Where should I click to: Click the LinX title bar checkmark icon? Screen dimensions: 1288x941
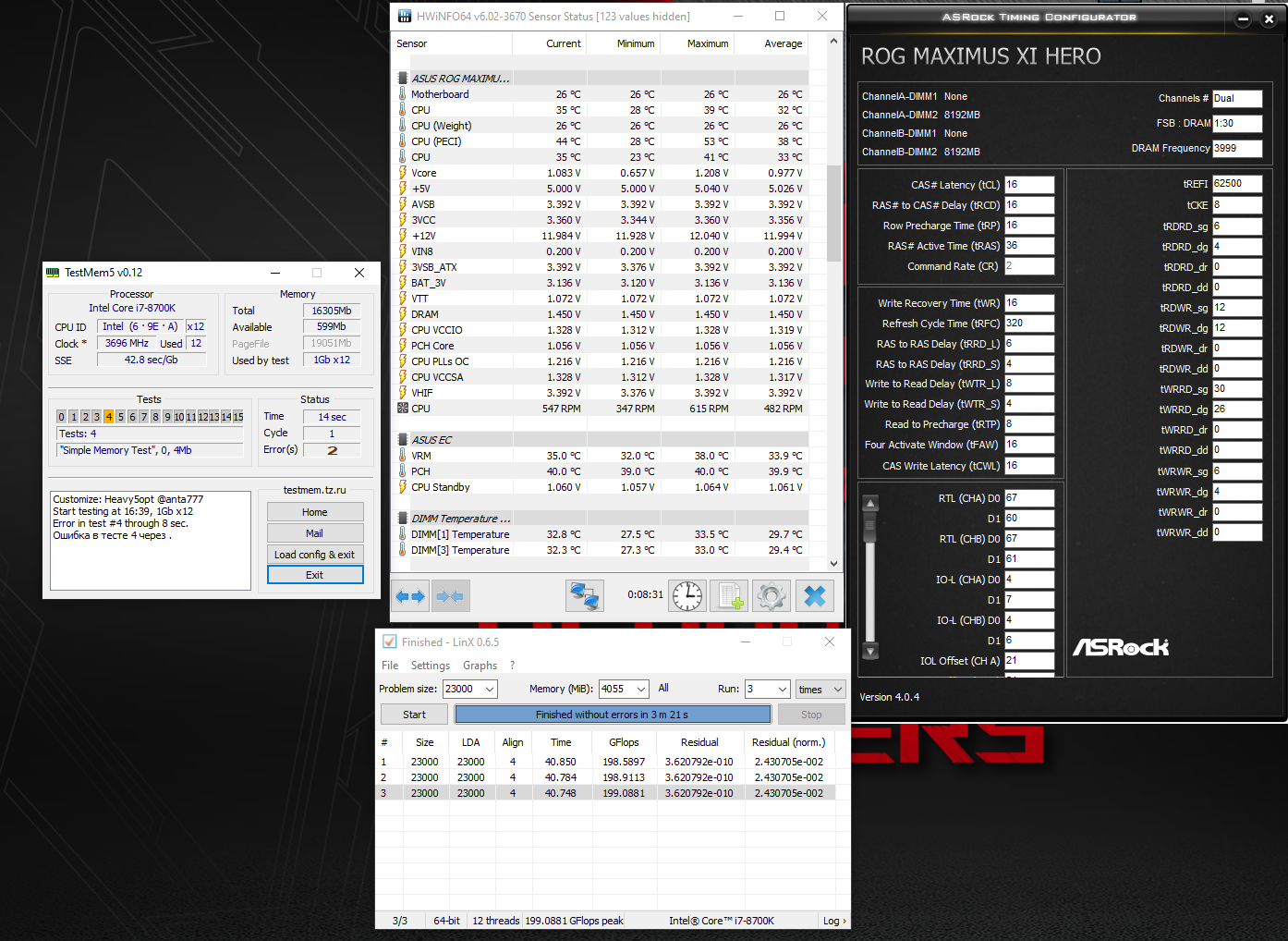tap(390, 642)
